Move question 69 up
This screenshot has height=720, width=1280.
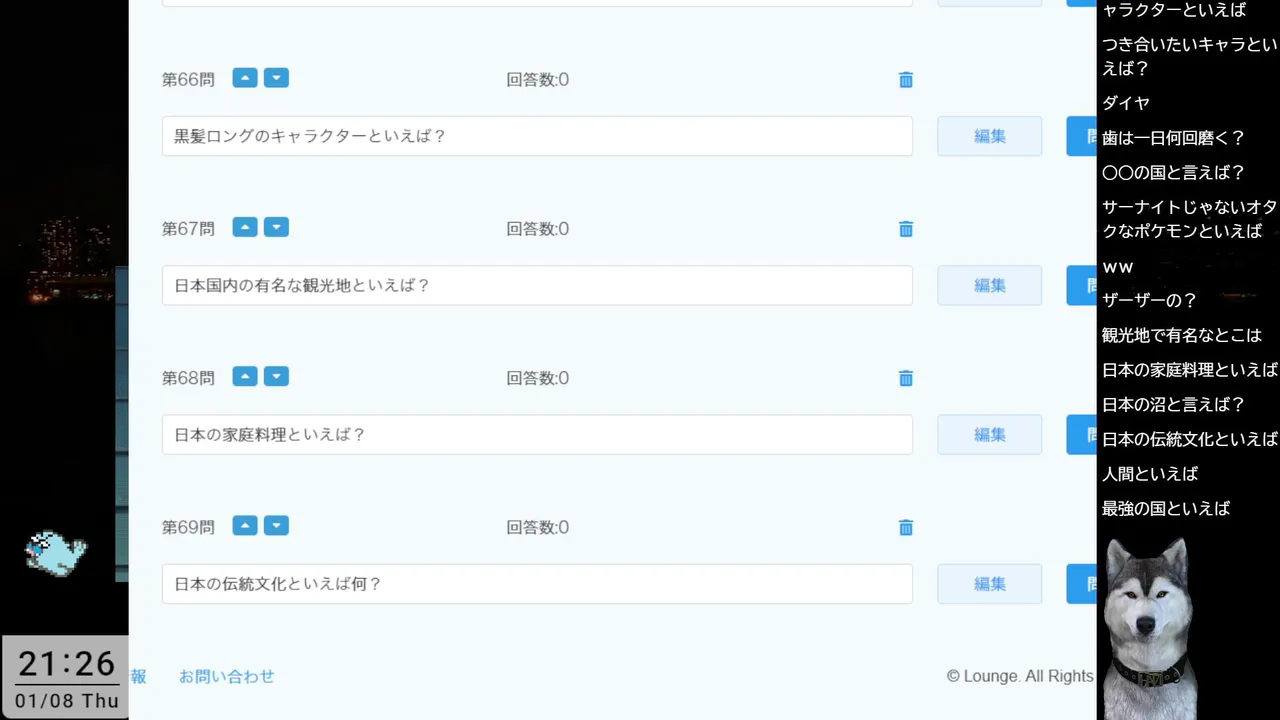(x=245, y=525)
